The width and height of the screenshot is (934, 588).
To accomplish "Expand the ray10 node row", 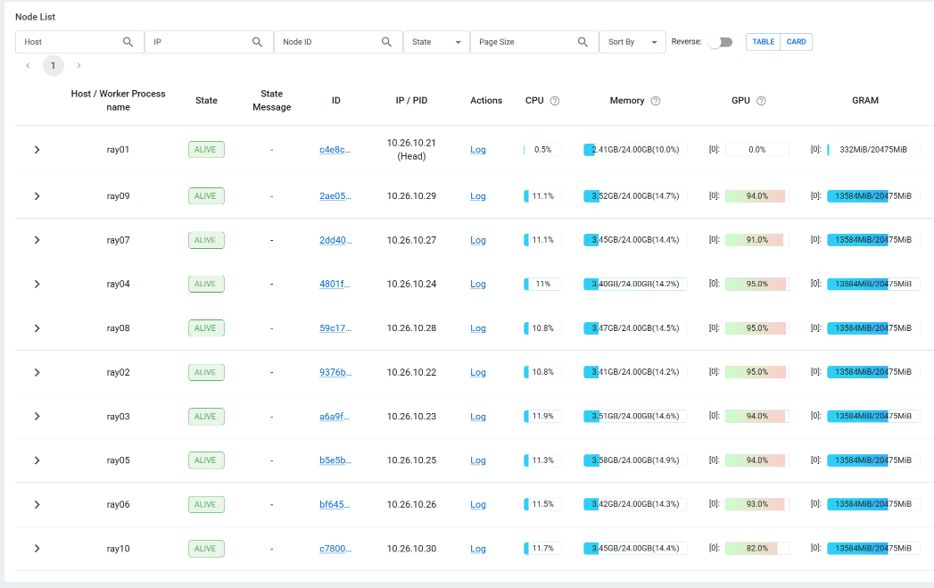I will pos(37,549).
